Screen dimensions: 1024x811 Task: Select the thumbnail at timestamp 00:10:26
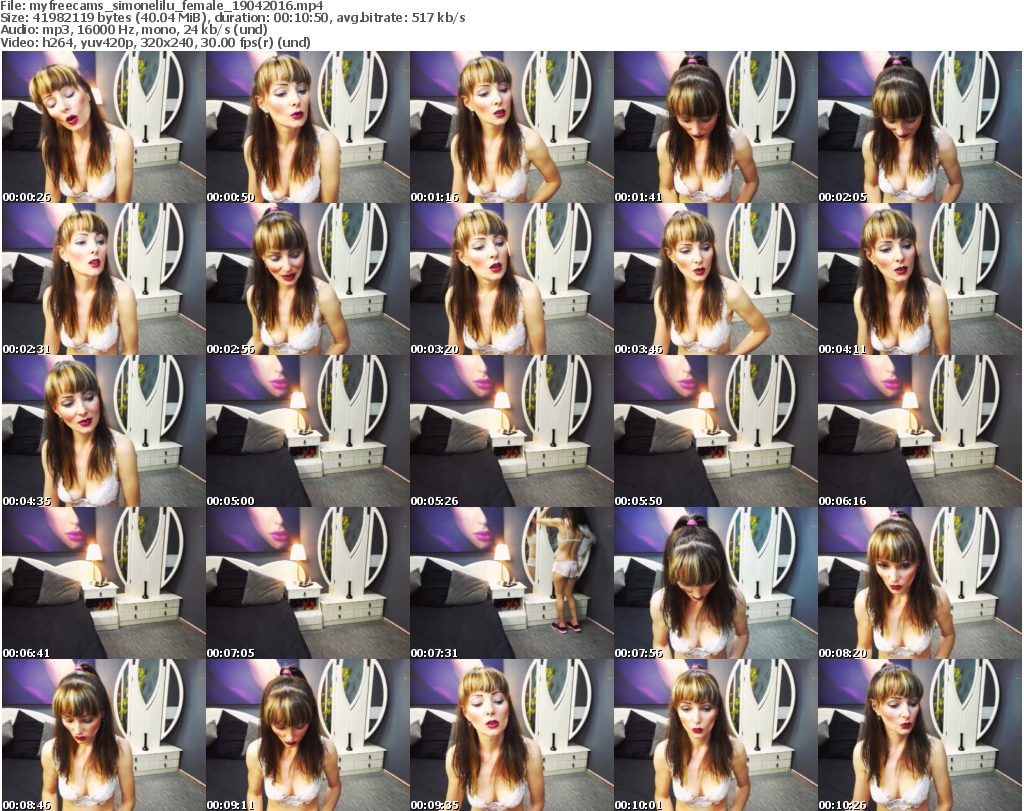920,735
